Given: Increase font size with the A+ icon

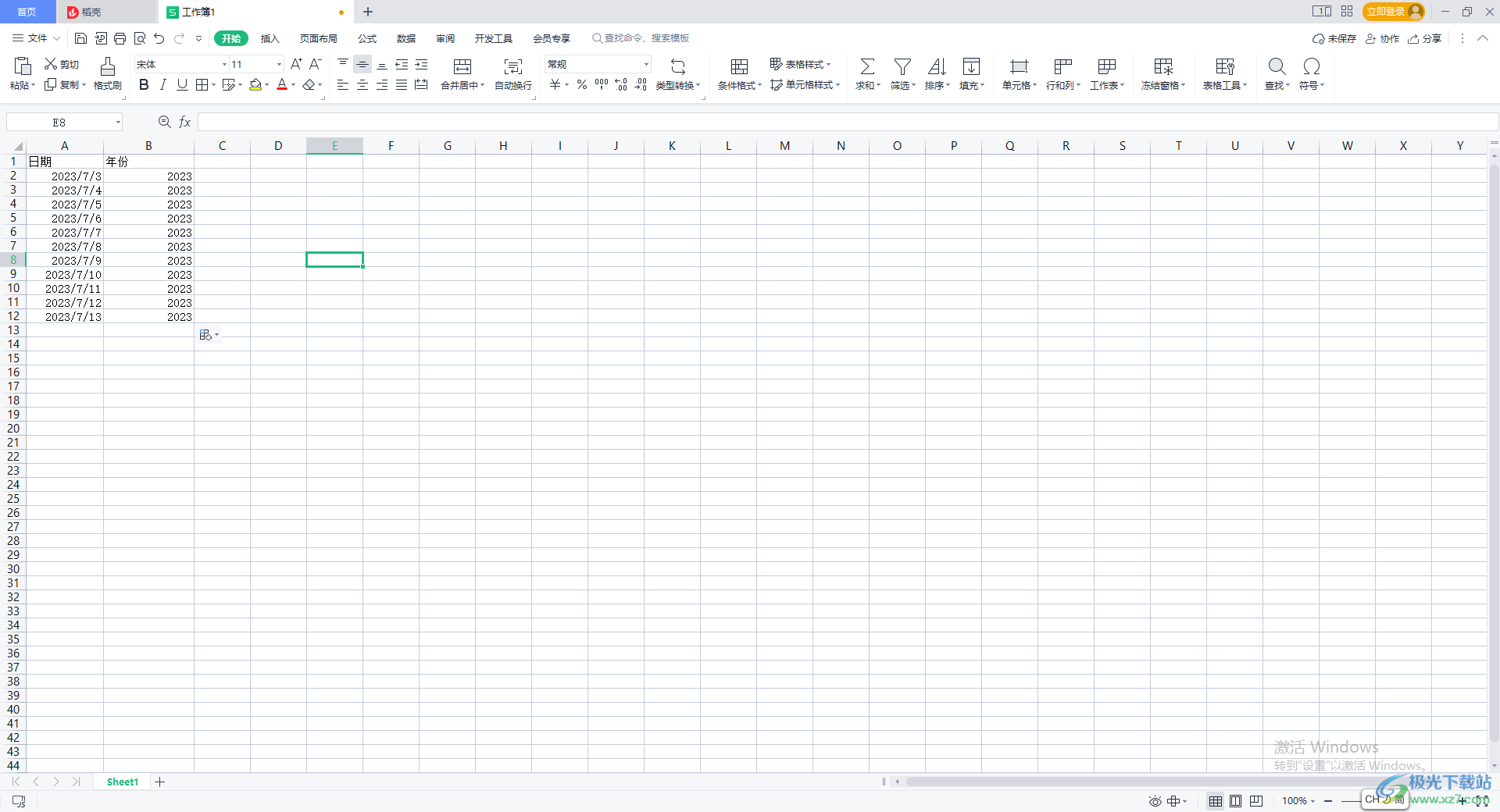Looking at the screenshot, I should click(296, 64).
